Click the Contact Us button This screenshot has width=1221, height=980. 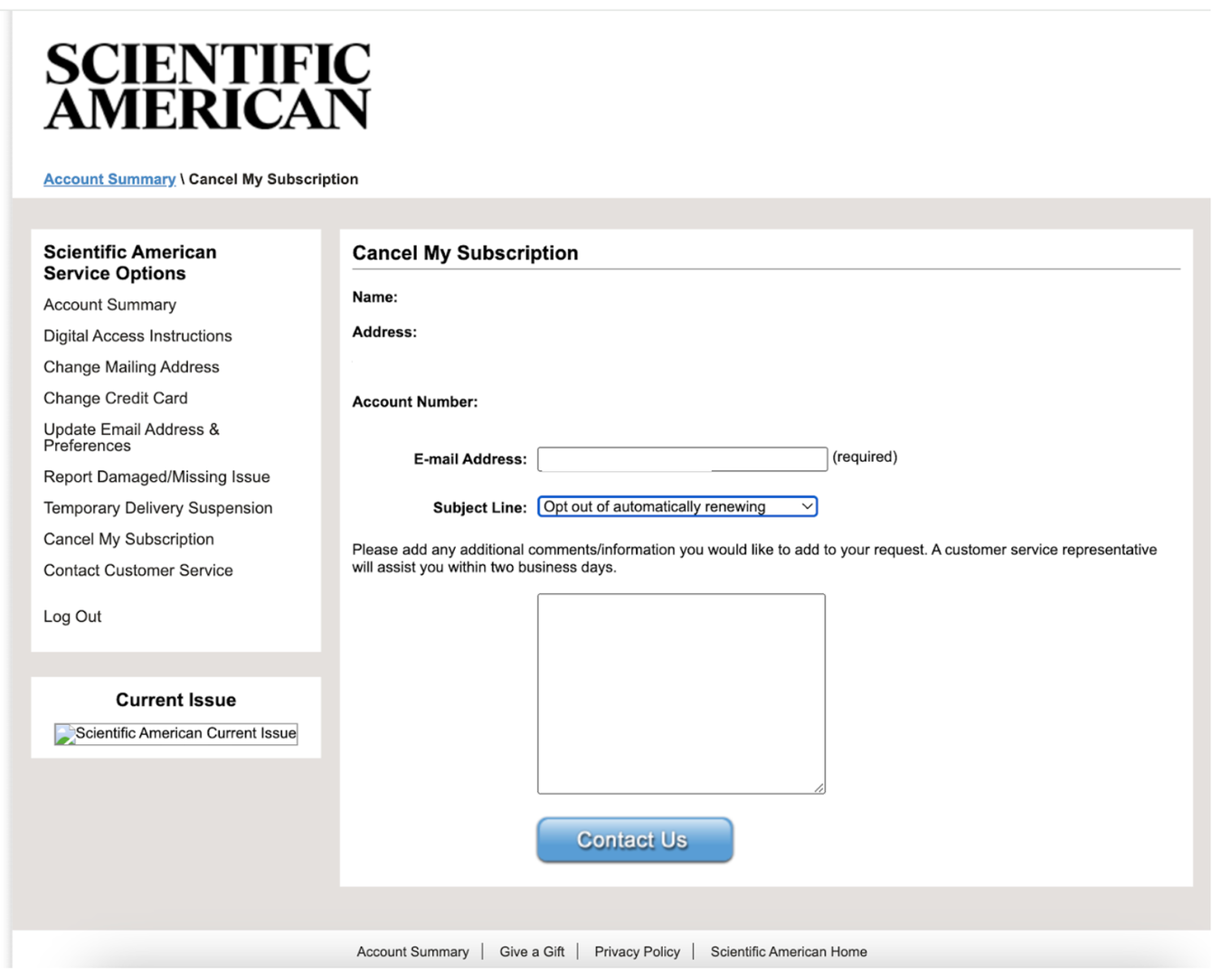(x=634, y=839)
